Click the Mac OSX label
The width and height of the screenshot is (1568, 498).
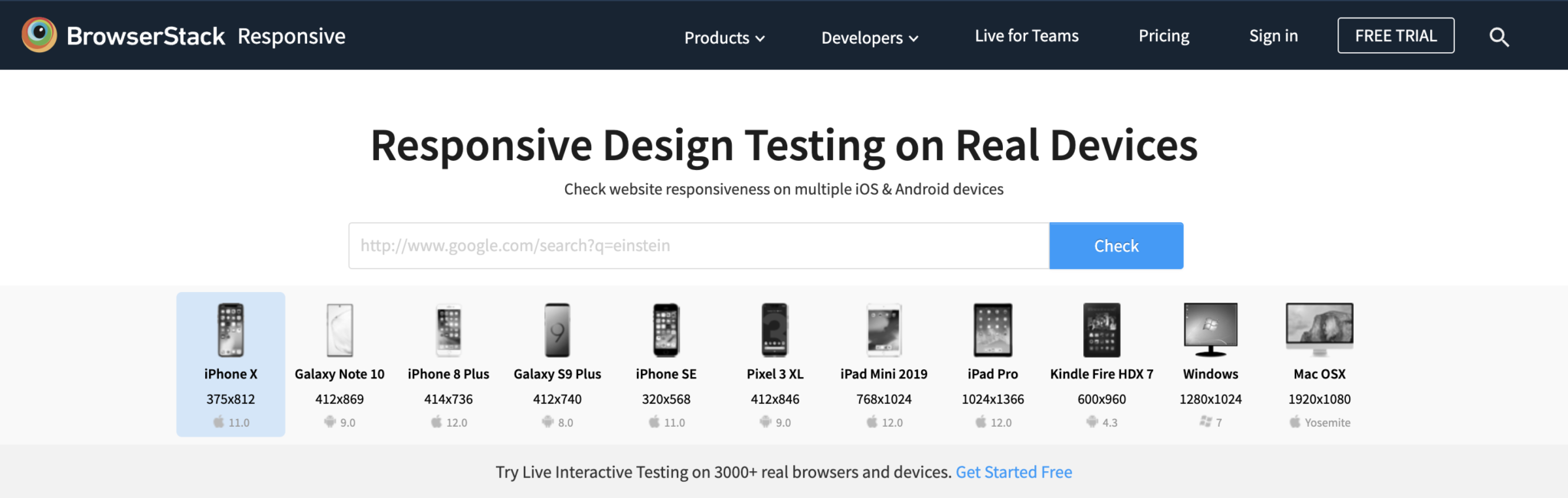coord(1319,374)
